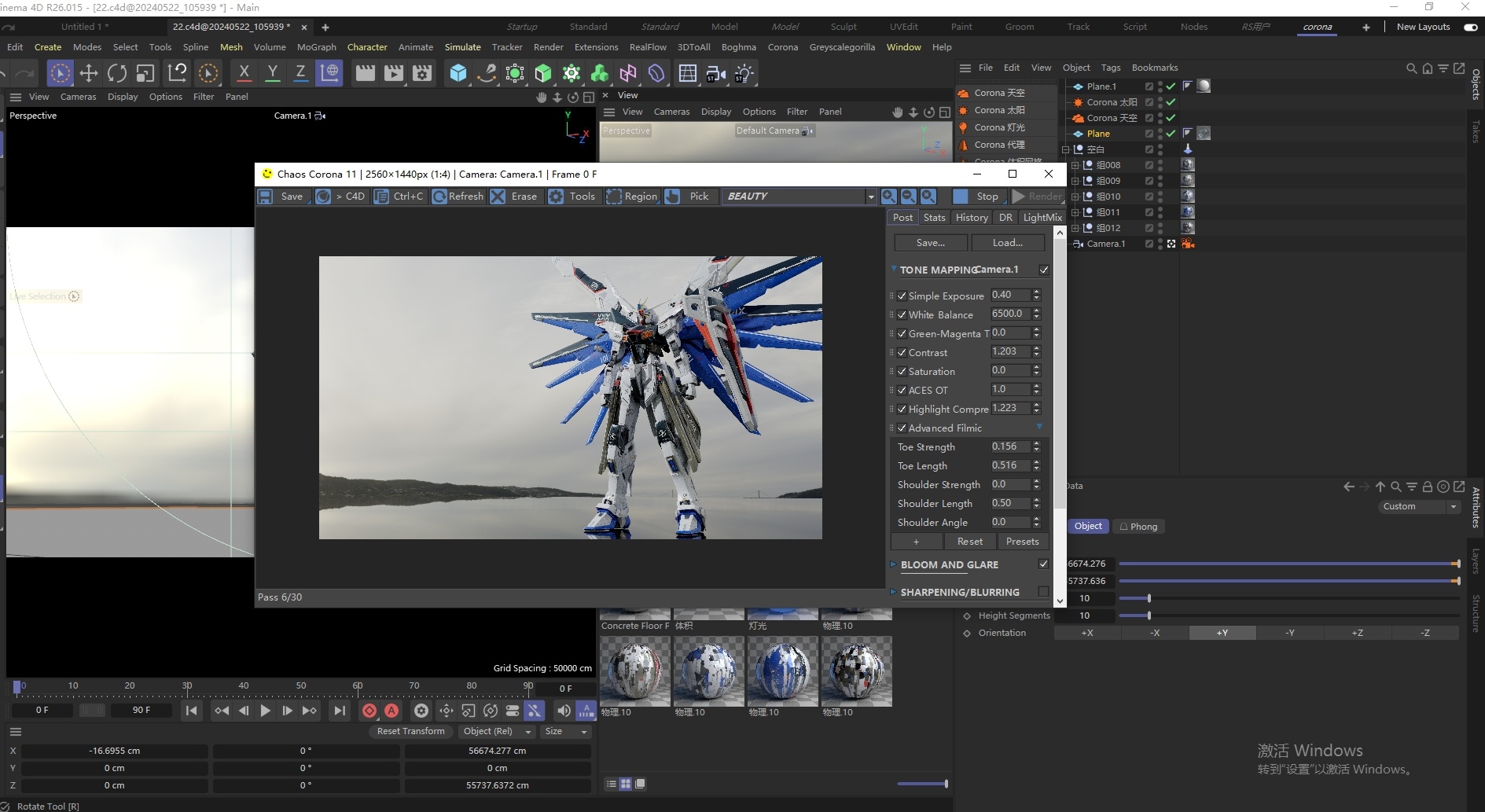
Task: Expand the BLOOM AND GLARE section
Action: (x=893, y=564)
